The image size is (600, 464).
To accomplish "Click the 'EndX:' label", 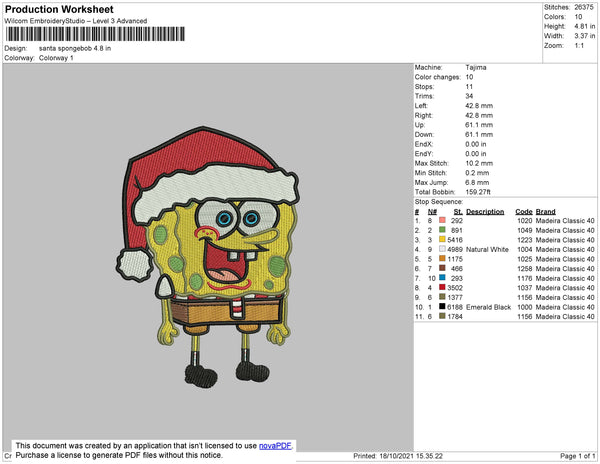I will point(424,144).
